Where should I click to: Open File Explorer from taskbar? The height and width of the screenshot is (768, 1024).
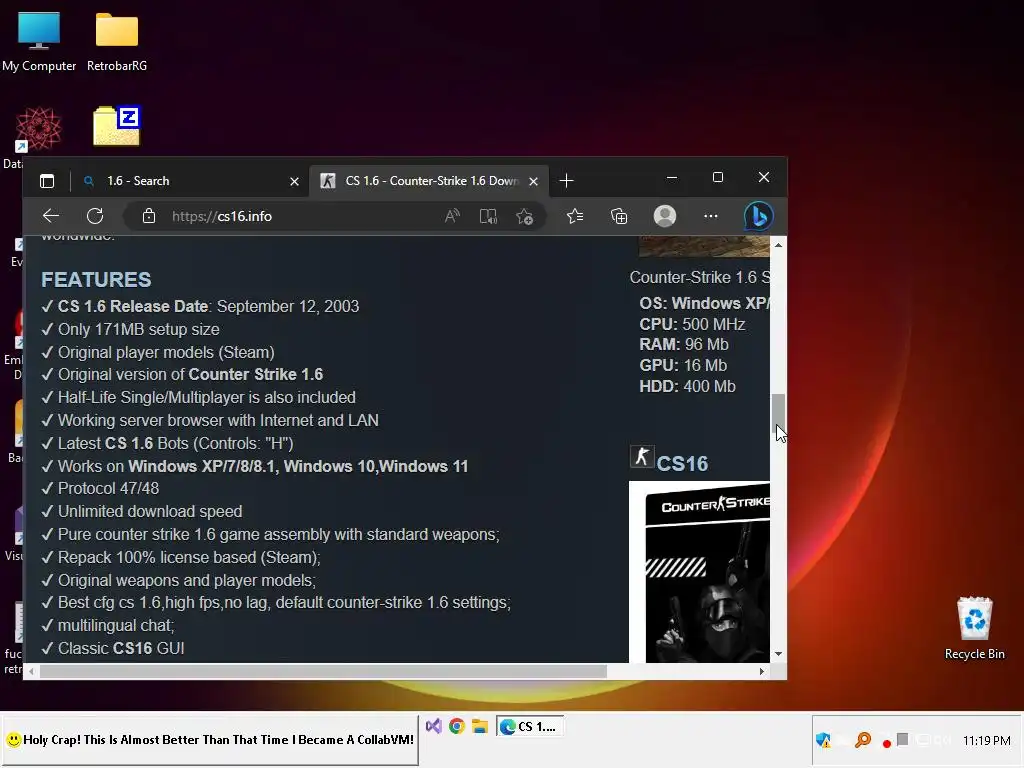[480, 726]
